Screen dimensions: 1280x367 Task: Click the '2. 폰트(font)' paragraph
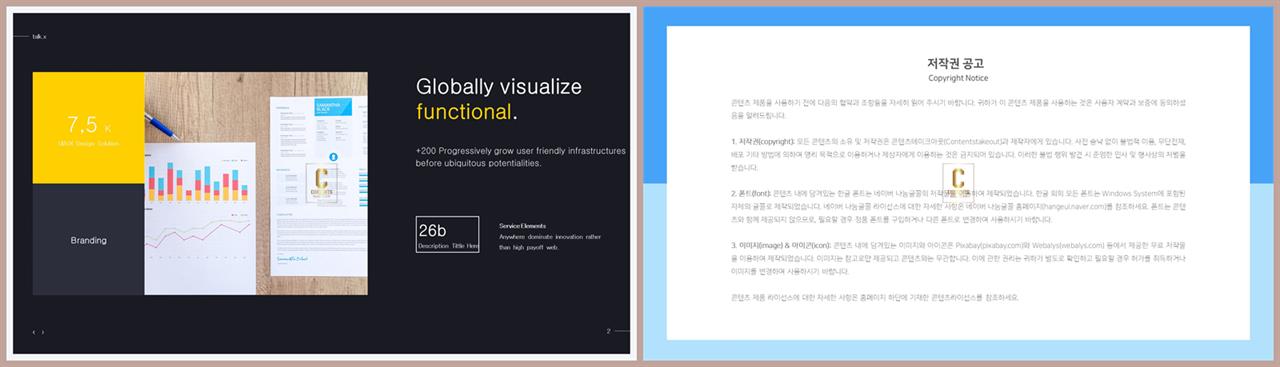pyautogui.click(x=959, y=206)
